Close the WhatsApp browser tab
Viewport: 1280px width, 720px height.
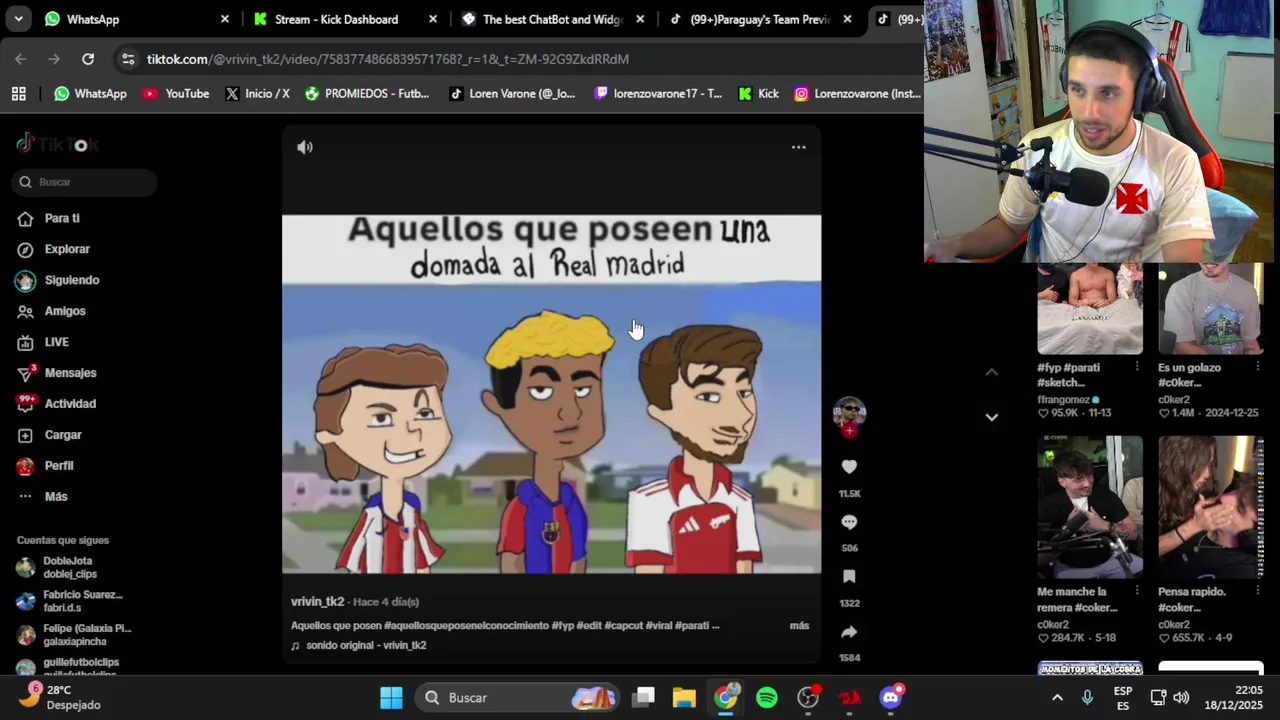pyautogui.click(x=224, y=19)
